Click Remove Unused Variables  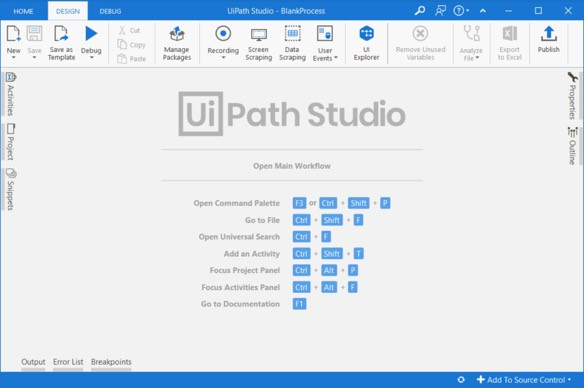(420, 43)
